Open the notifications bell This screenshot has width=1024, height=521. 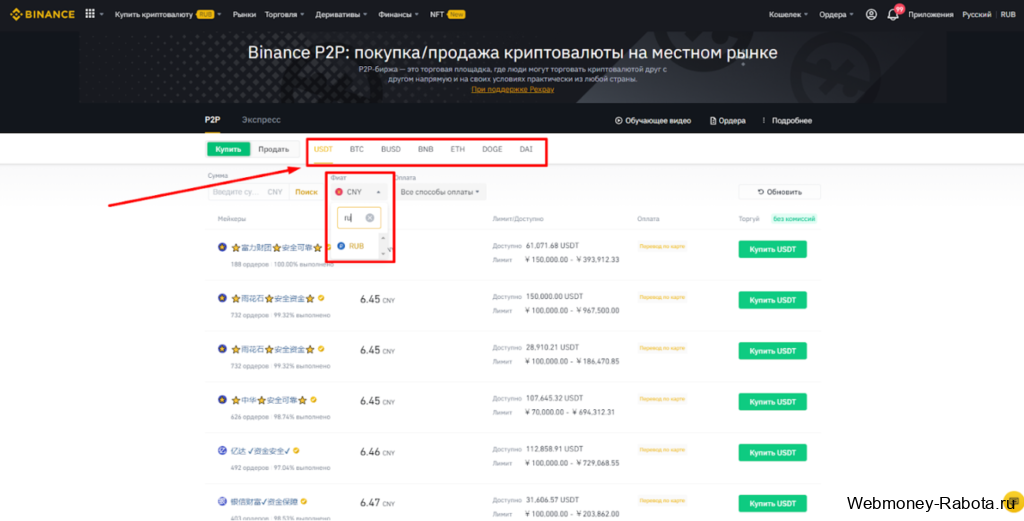tap(893, 14)
